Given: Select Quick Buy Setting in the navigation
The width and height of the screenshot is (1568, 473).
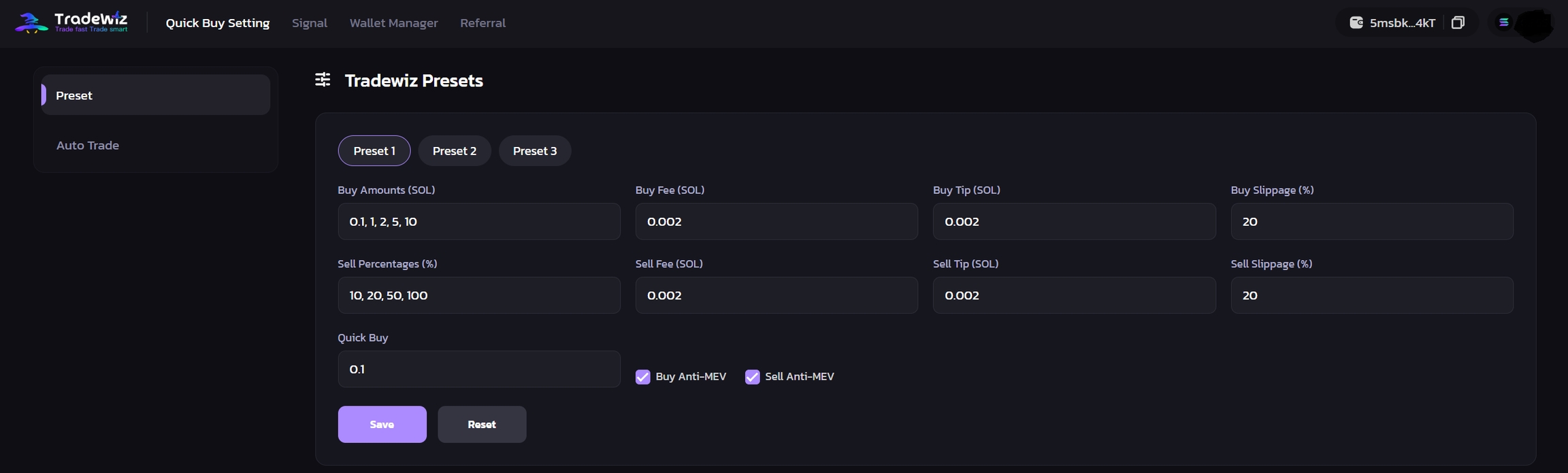Looking at the screenshot, I should pyautogui.click(x=218, y=23).
